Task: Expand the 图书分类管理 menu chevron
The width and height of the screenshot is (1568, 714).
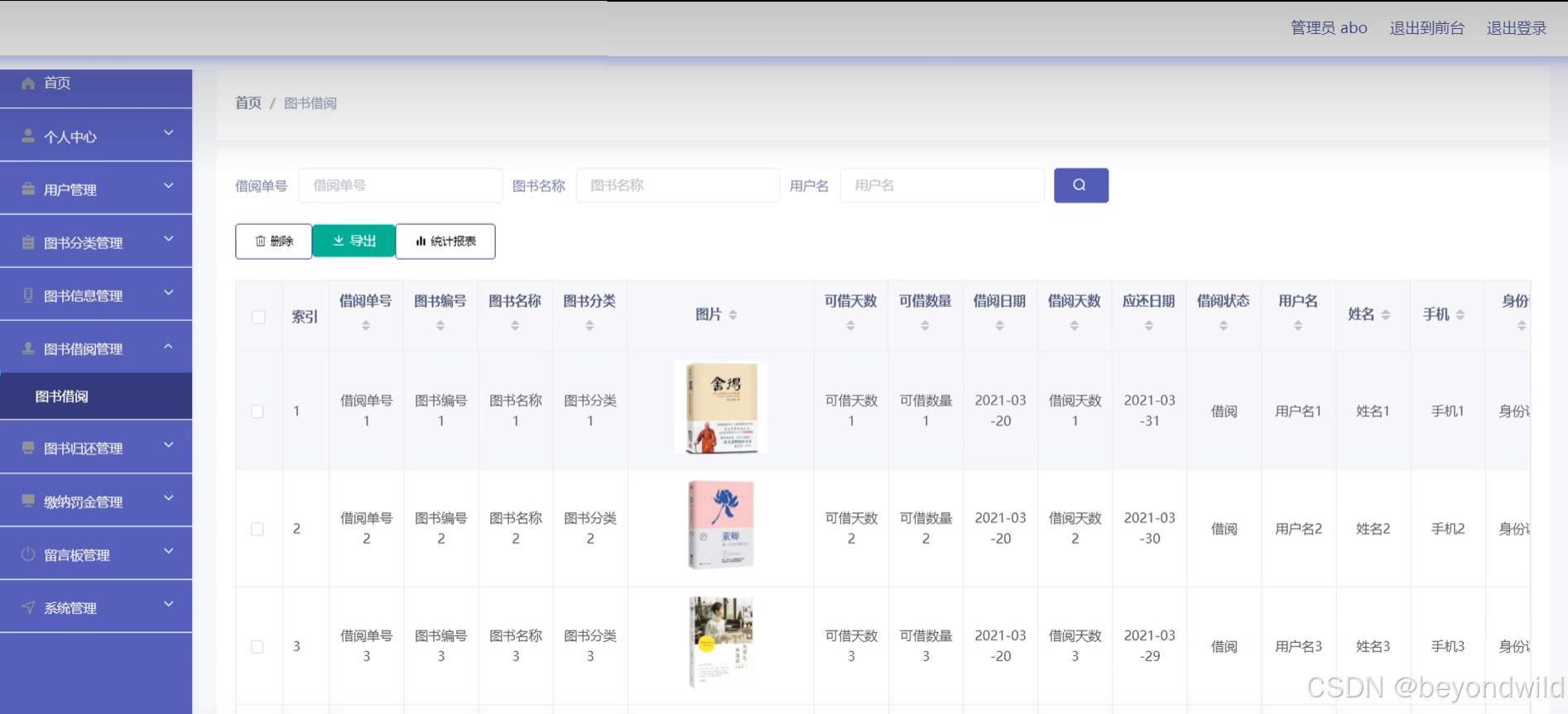Action: pos(169,239)
